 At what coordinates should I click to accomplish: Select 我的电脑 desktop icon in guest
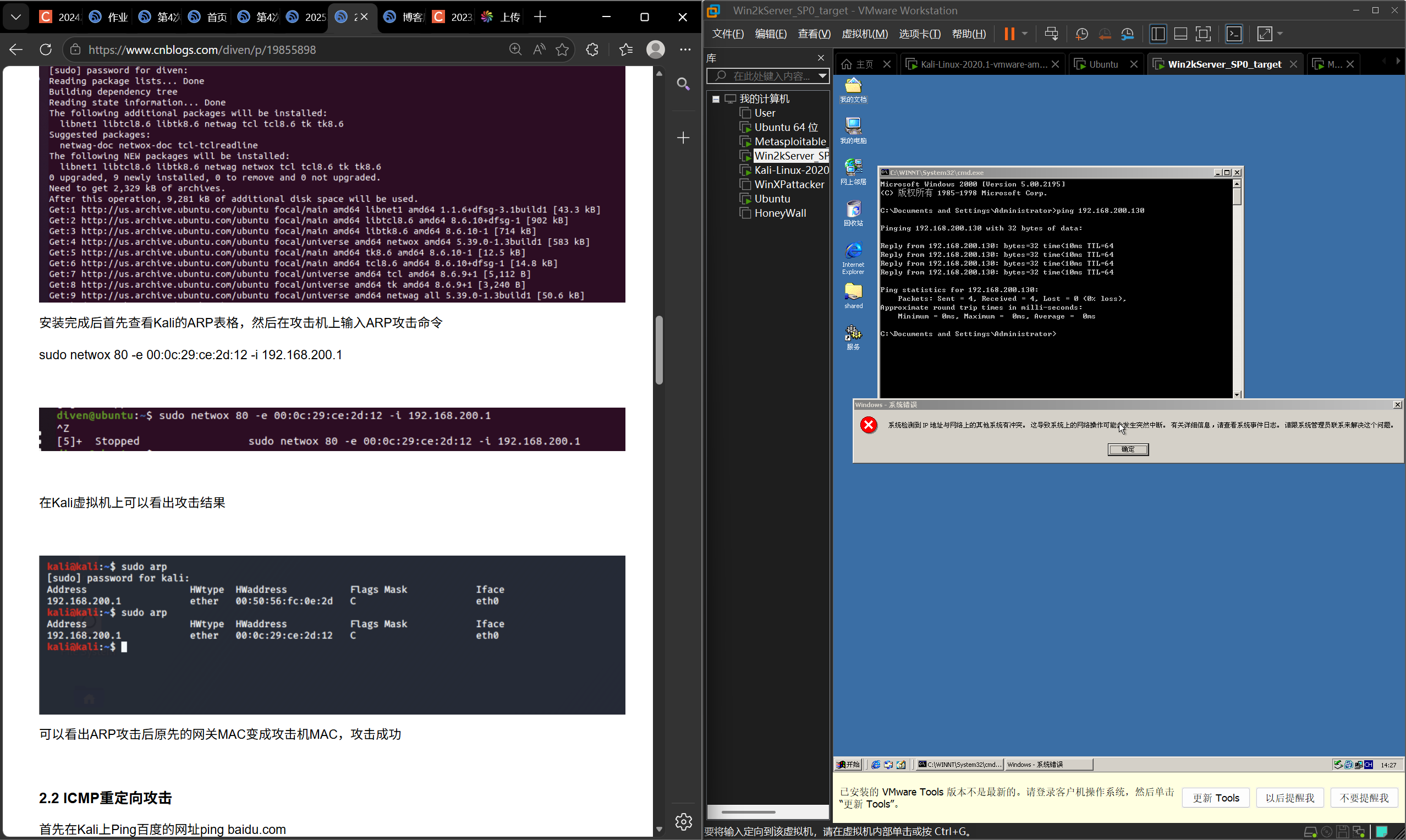[x=853, y=131]
